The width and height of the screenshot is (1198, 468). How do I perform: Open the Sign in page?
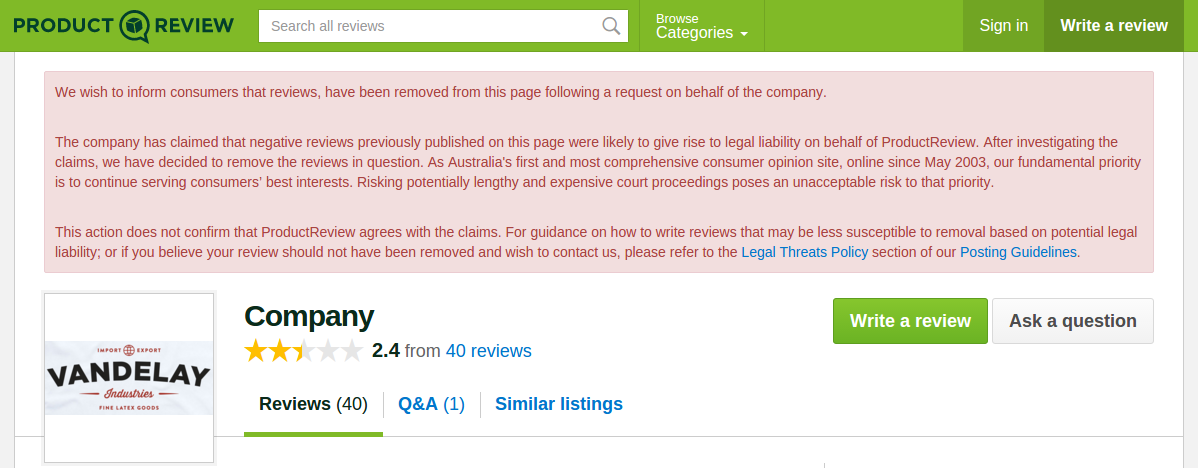point(1003,26)
